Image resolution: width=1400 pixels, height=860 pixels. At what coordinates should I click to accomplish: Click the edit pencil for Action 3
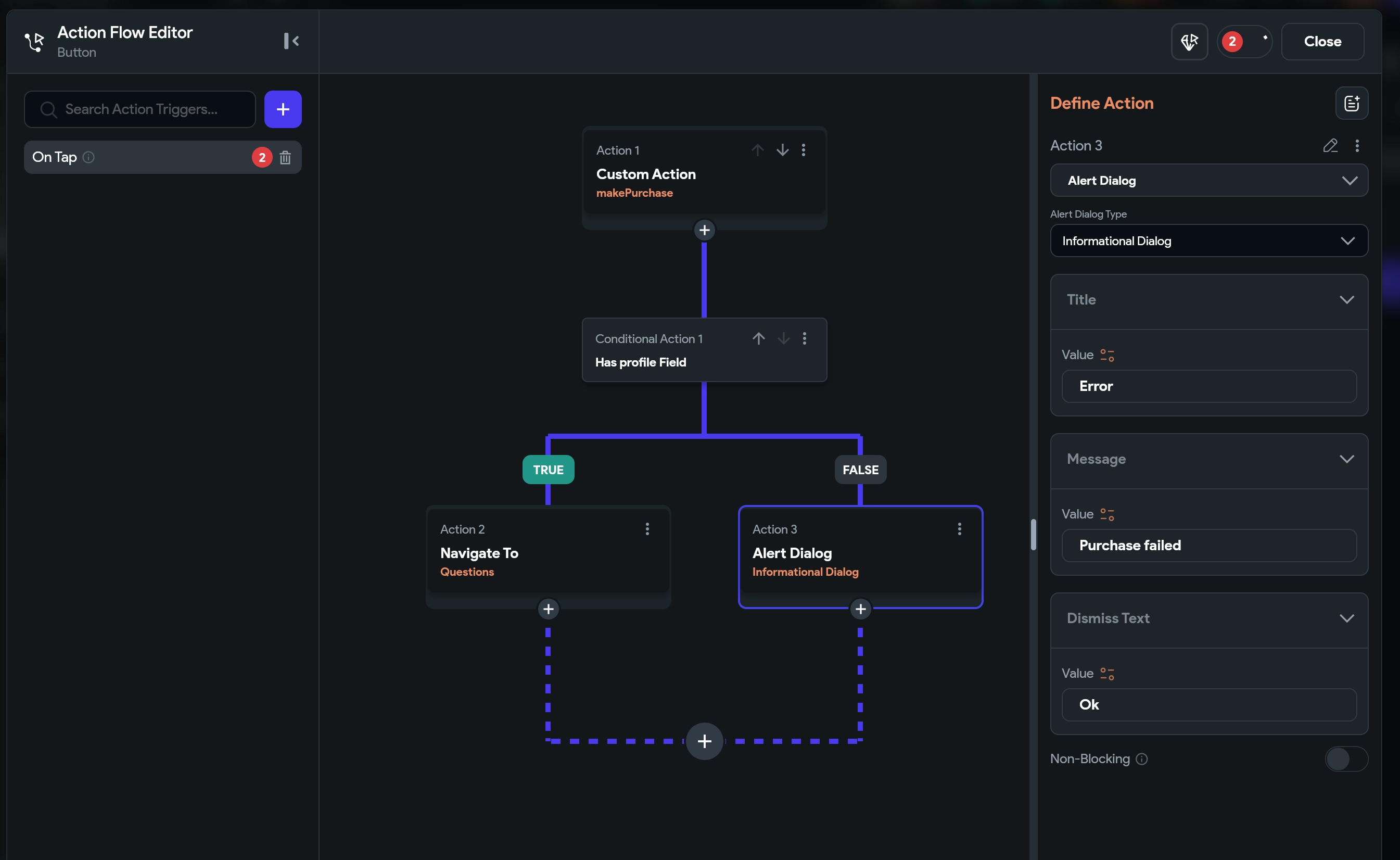(x=1330, y=146)
